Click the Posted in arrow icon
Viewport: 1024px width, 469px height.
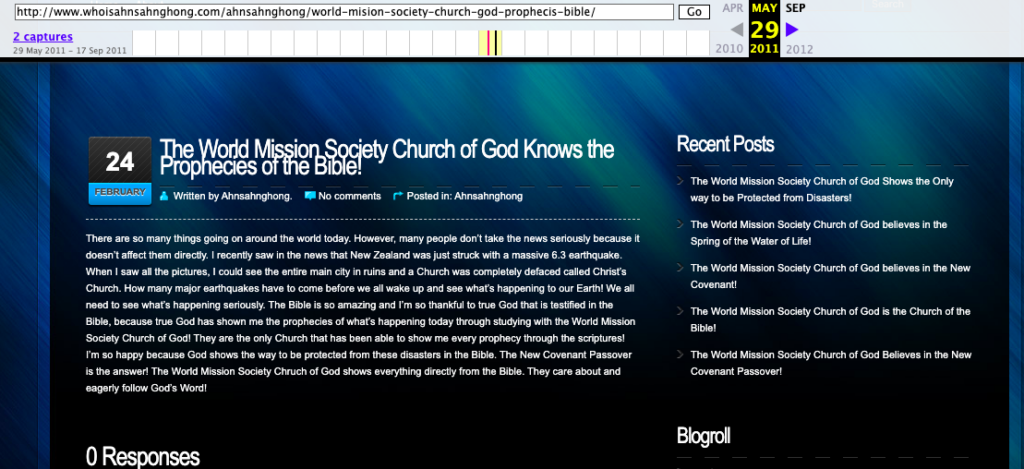(x=398, y=196)
